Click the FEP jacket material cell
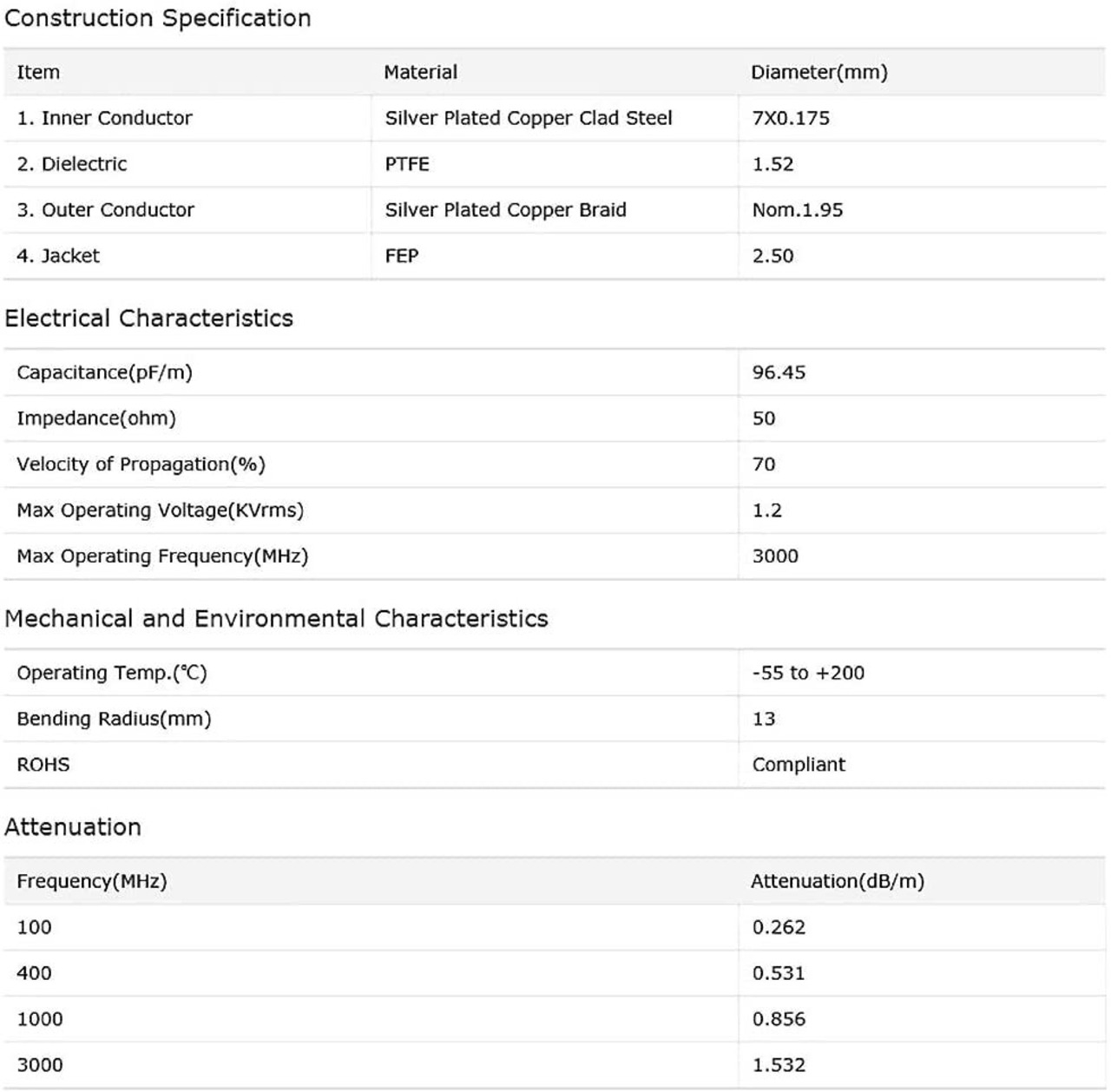This screenshot has width=1111, height=1092. click(x=402, y=256)
